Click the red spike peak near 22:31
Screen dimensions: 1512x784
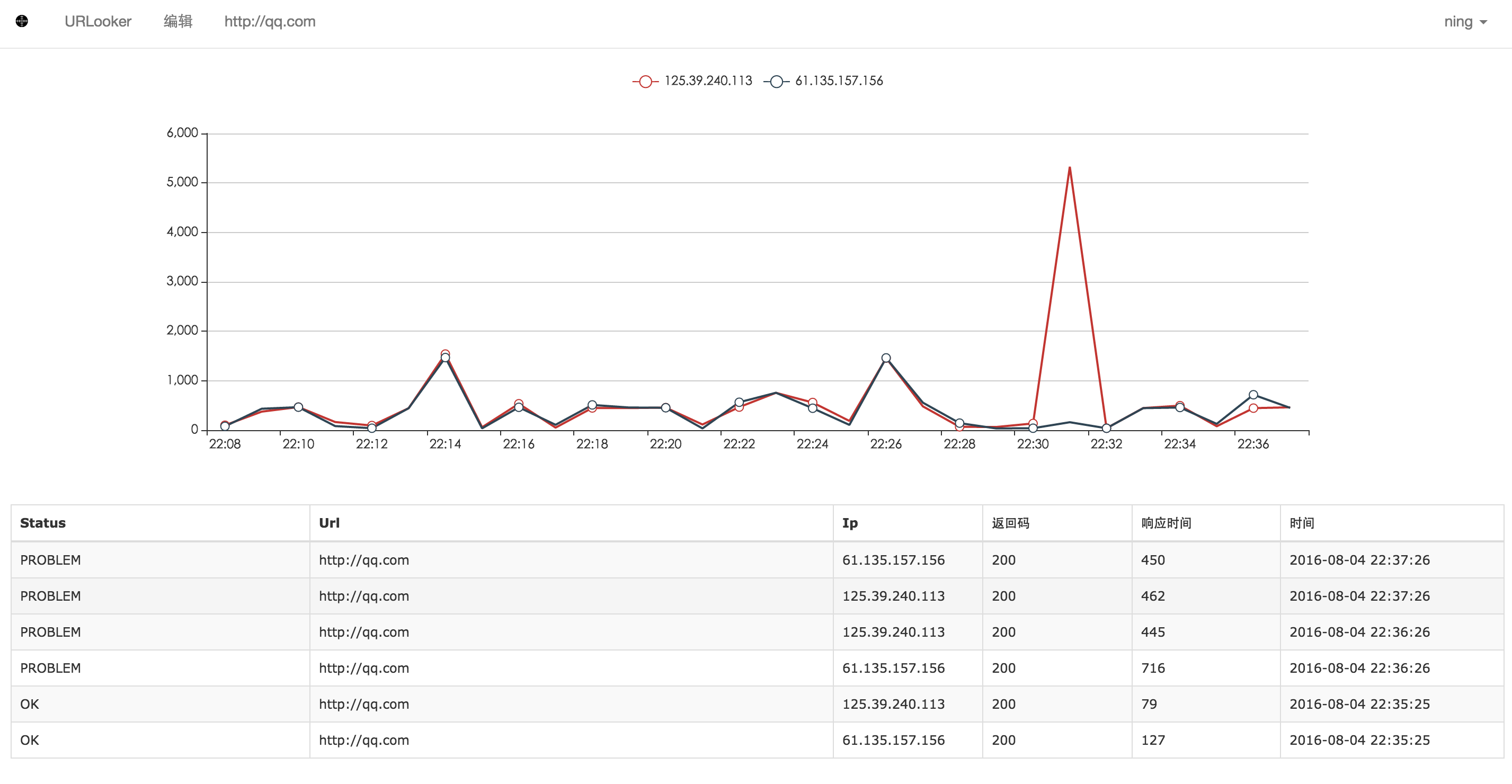point(1070,168)
